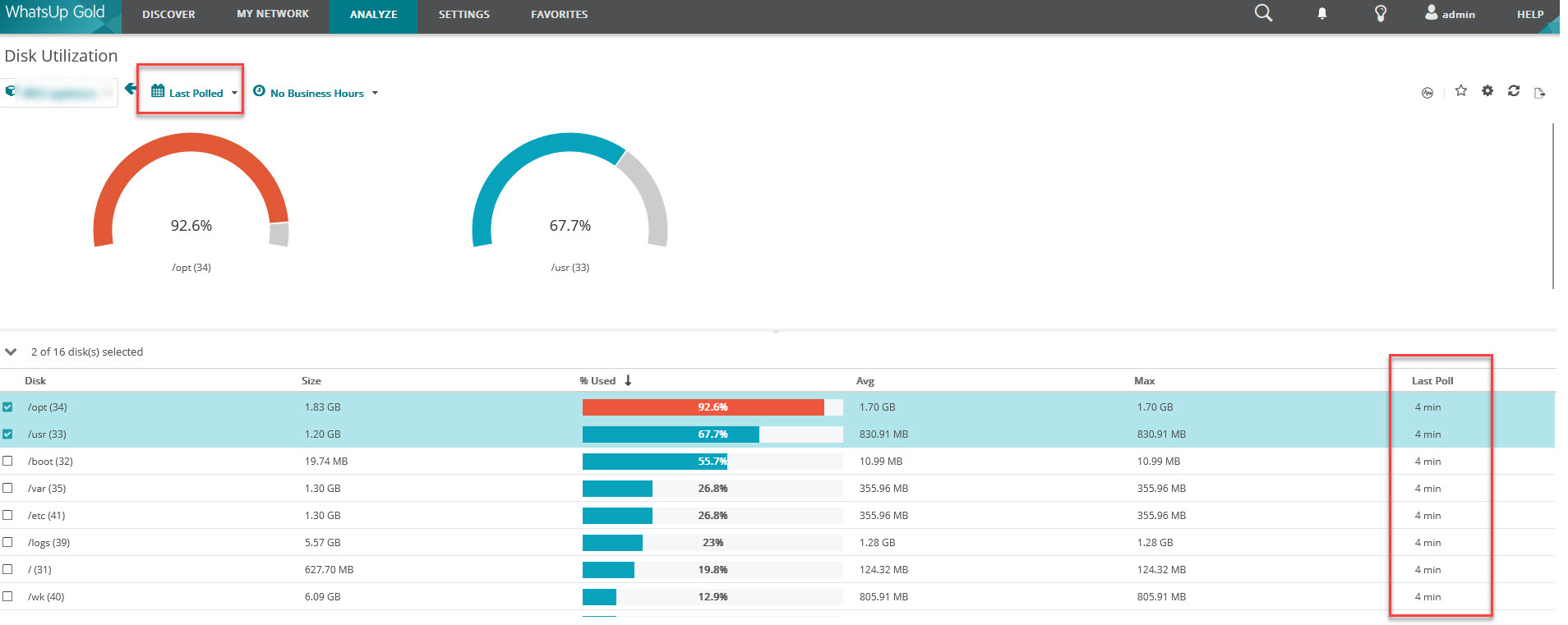1568x625 pixels.
Task: Select the / (31) disk checkbox
Action: click(x=7, y=570)
